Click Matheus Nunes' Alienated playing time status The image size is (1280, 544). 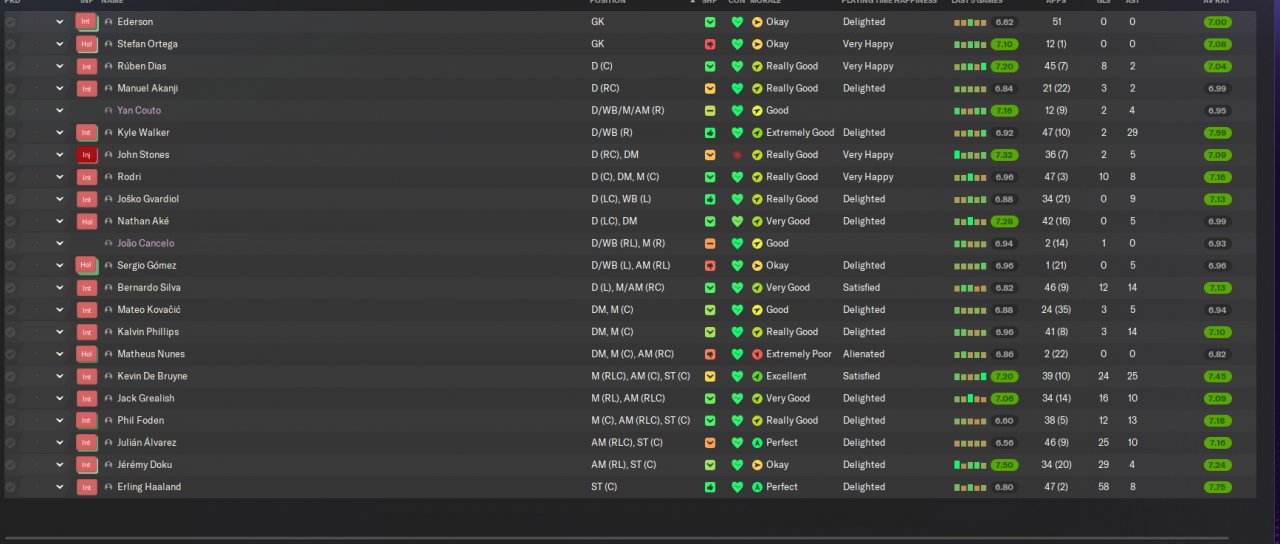point(864,354)
